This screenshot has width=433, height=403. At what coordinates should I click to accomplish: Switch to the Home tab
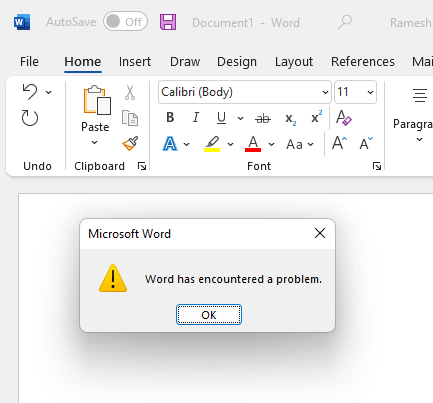[83, 62]
